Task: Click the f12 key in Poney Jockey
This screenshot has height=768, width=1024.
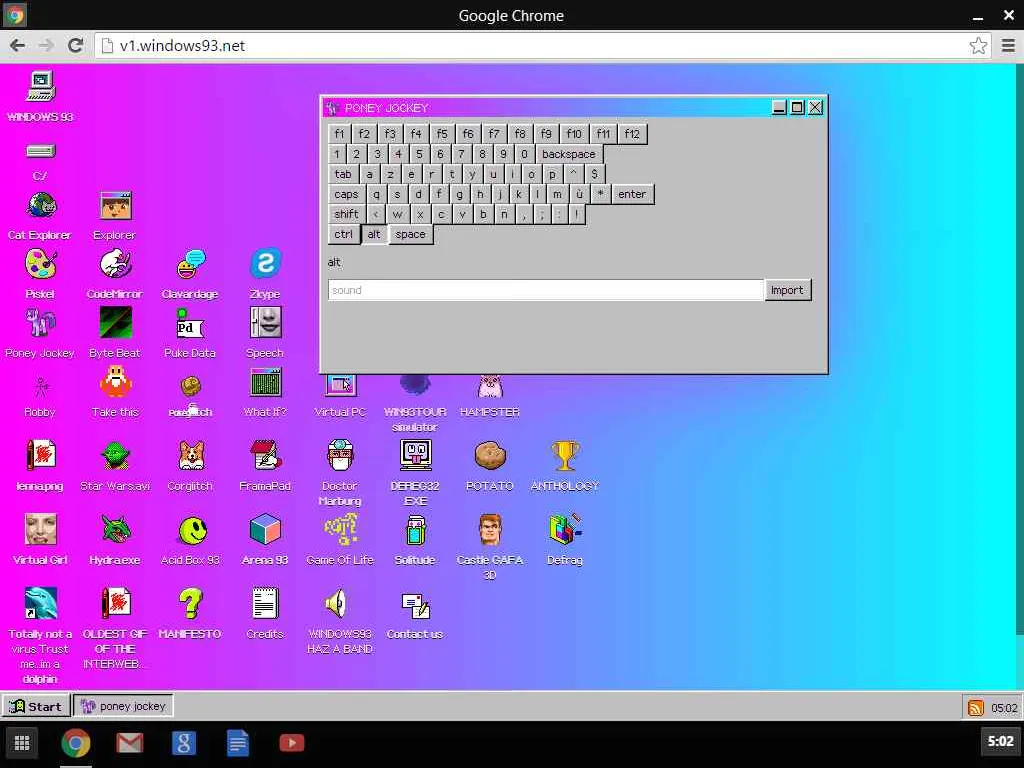Action: pyautogui.click(x=632, y=134)
